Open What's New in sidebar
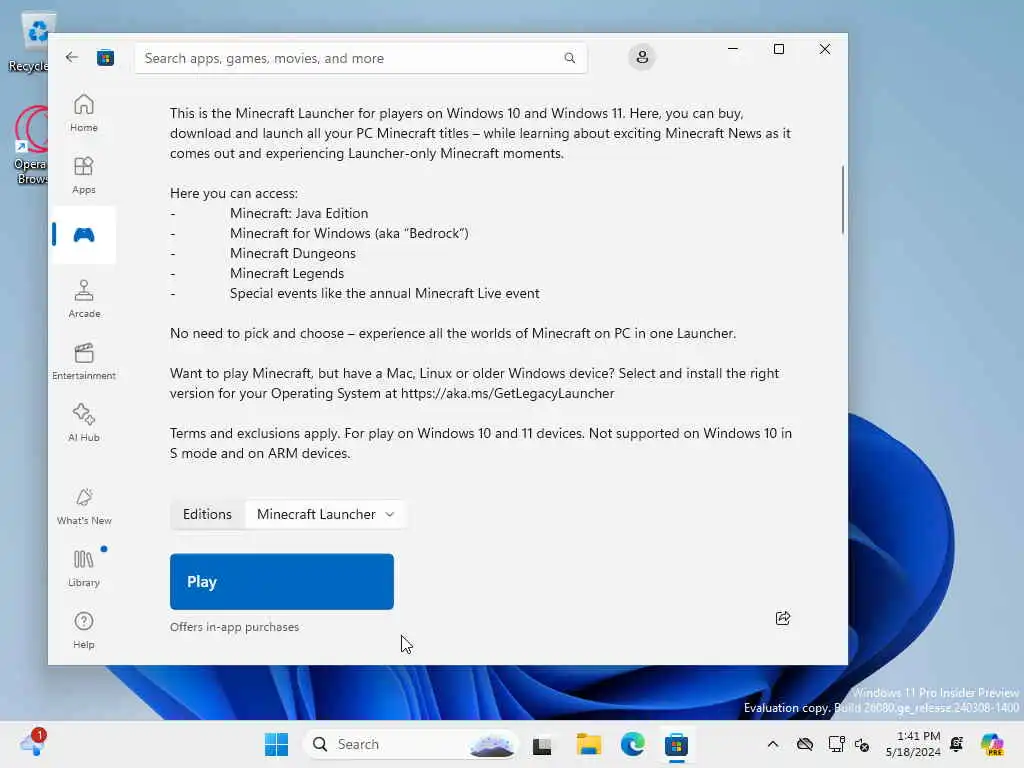 [84, 506]
